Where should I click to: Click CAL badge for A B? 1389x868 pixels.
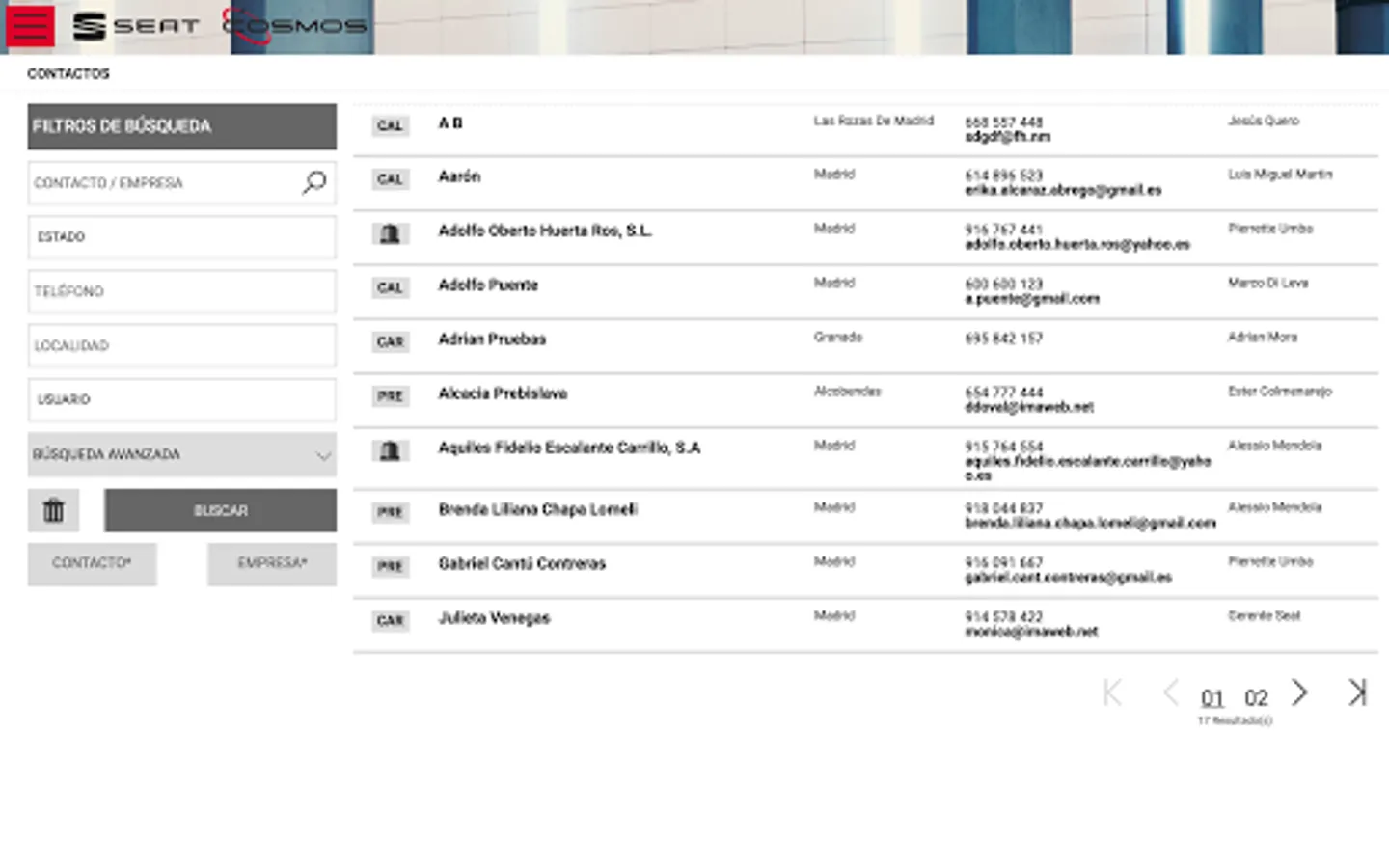390,125
